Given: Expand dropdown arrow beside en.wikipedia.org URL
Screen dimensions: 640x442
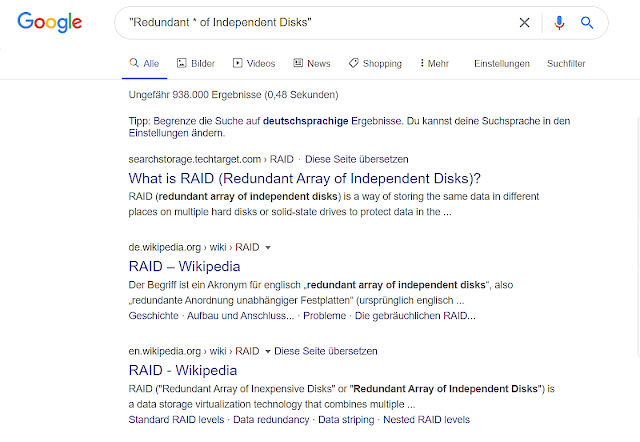Looking at the screenshot, I should click(x=268, y=351).
